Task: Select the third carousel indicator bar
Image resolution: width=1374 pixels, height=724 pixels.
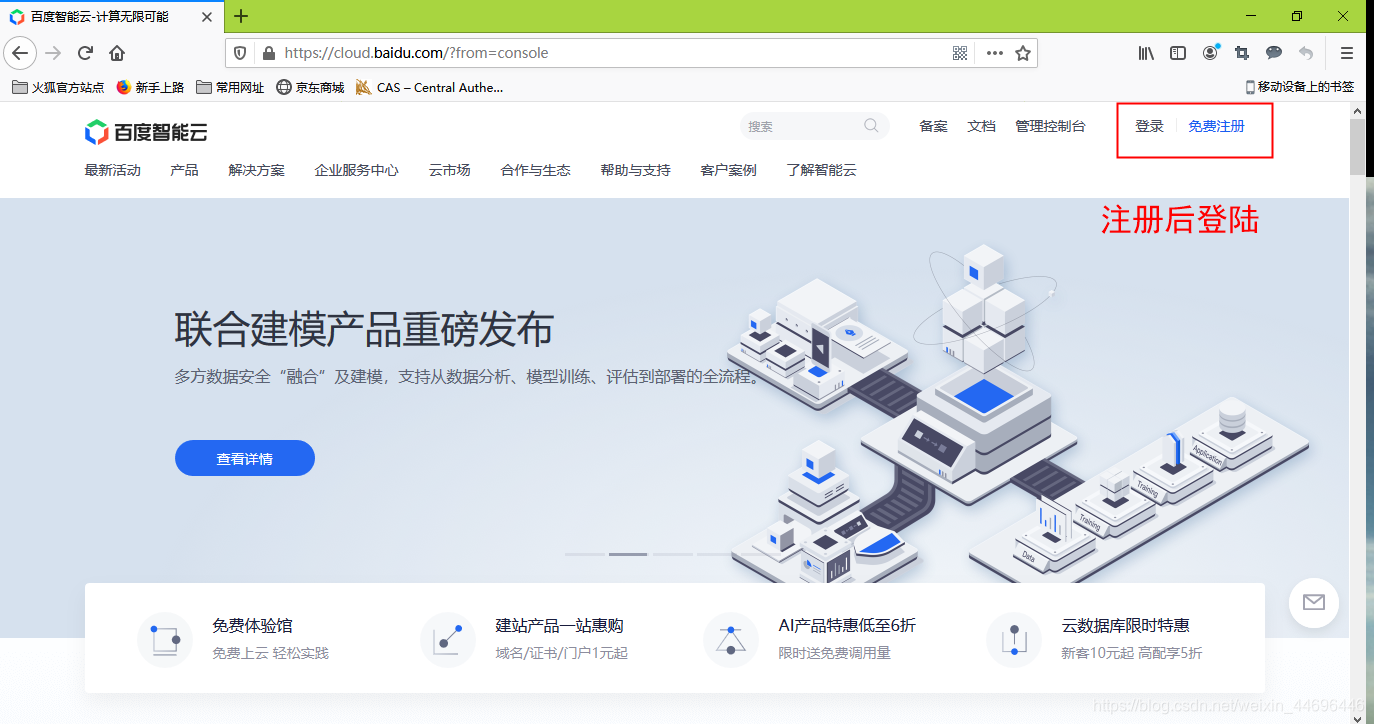Action: click(672, 554)
